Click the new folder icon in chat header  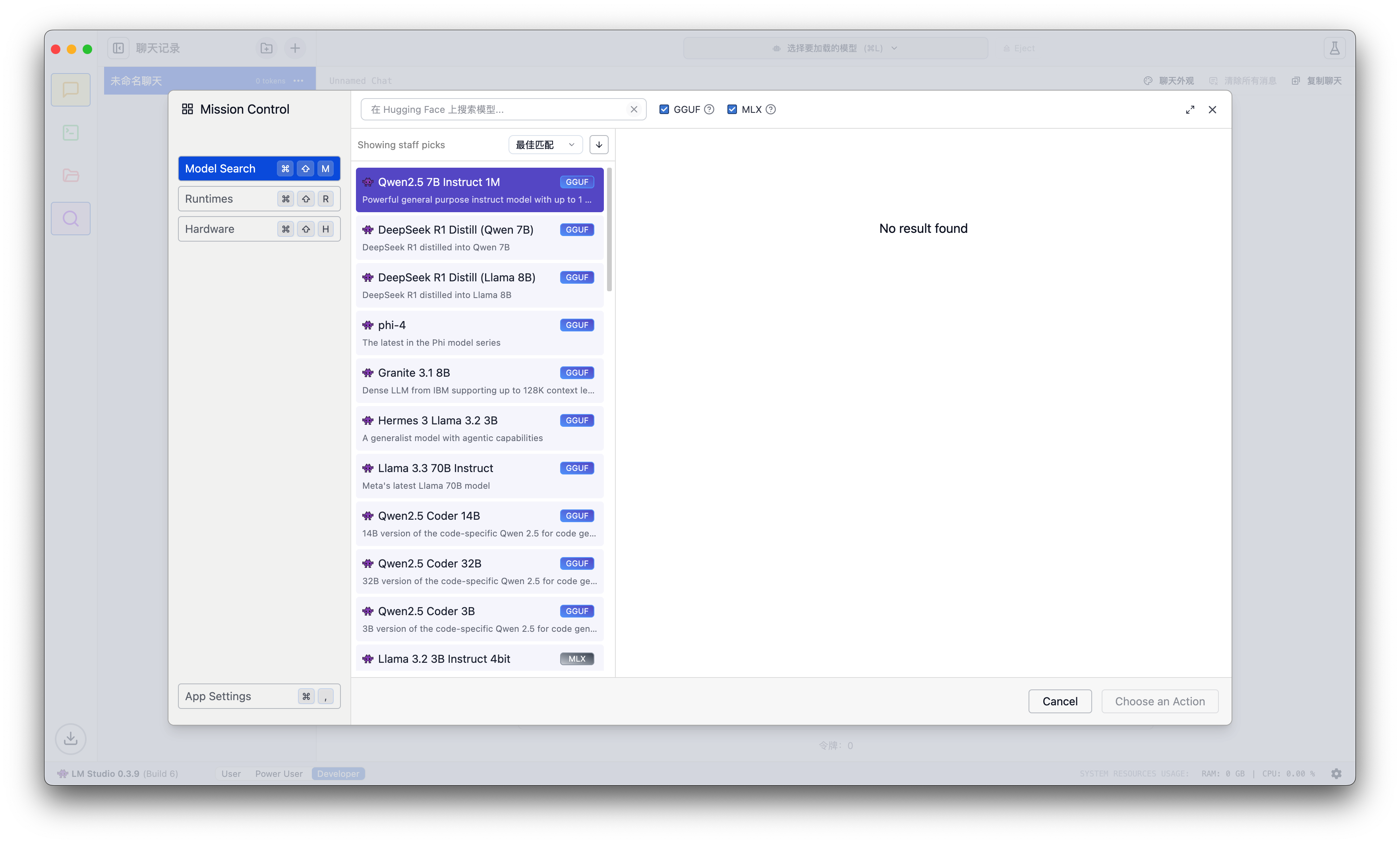click(x=267, y=48)
